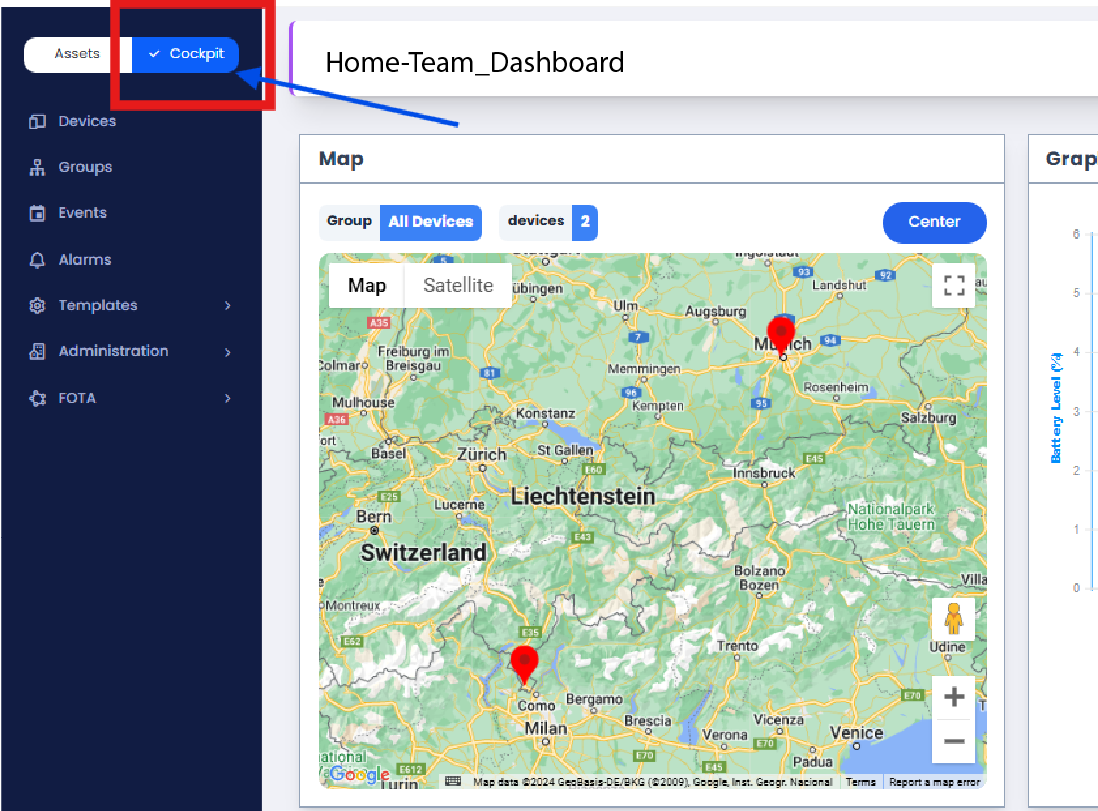Open the All Devices group selector
Viewport: 1098px width, 811px height.
(x=430, y=222)
